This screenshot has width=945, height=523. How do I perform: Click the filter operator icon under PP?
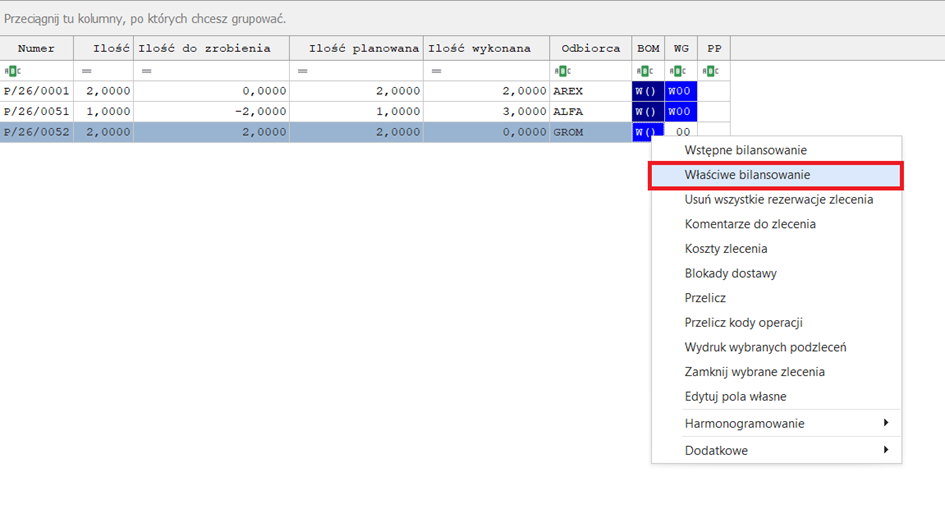(711, 71)
